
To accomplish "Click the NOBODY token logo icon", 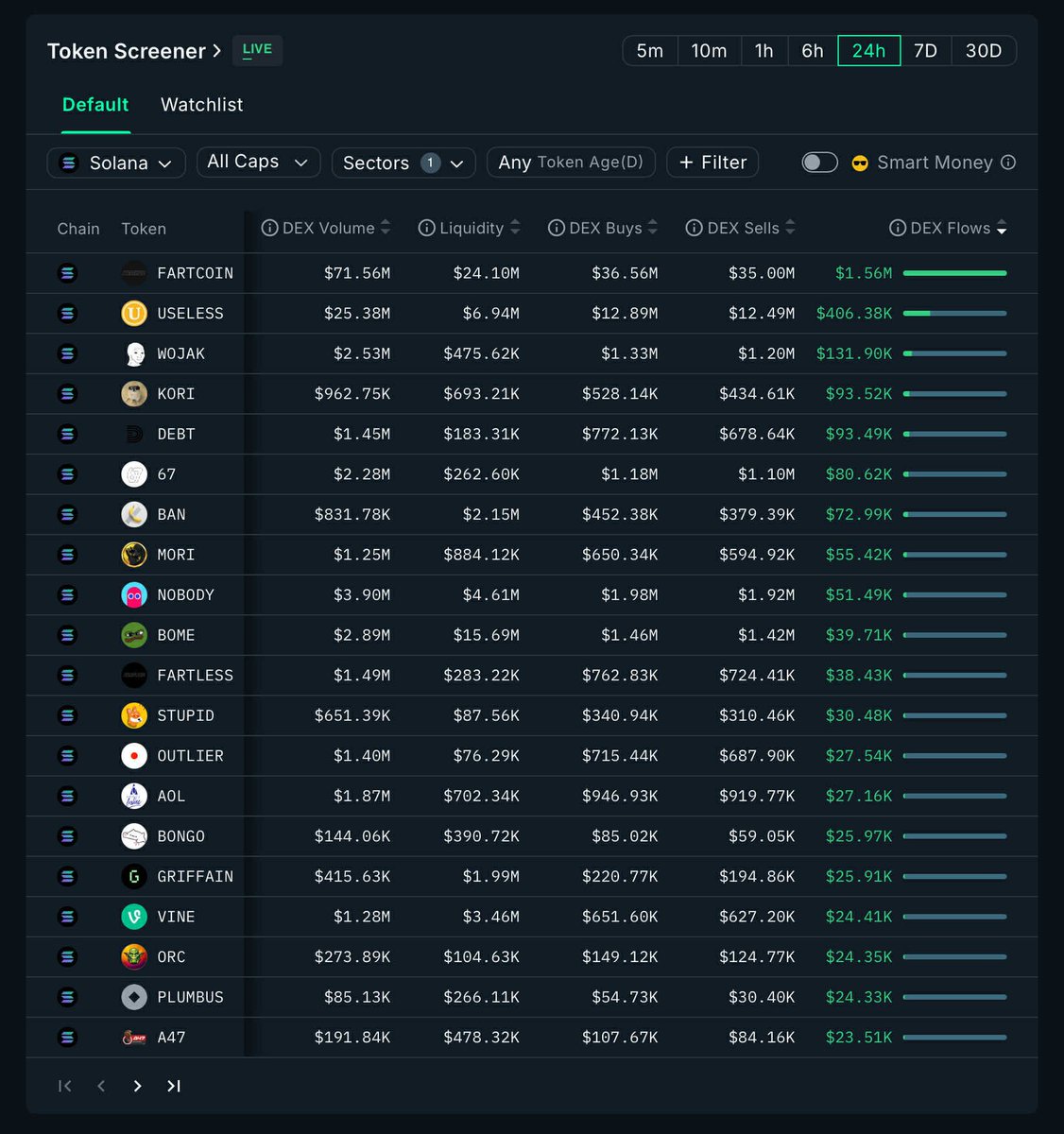I will [134, 594].
